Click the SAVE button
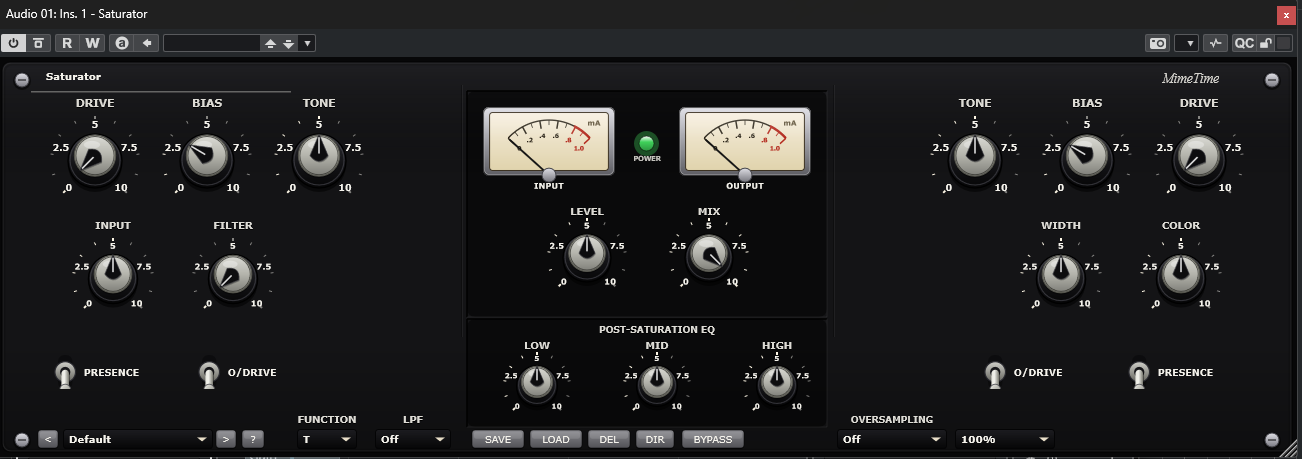The height and width of the screenshot is (459, 1302). [x=499, y=439]
